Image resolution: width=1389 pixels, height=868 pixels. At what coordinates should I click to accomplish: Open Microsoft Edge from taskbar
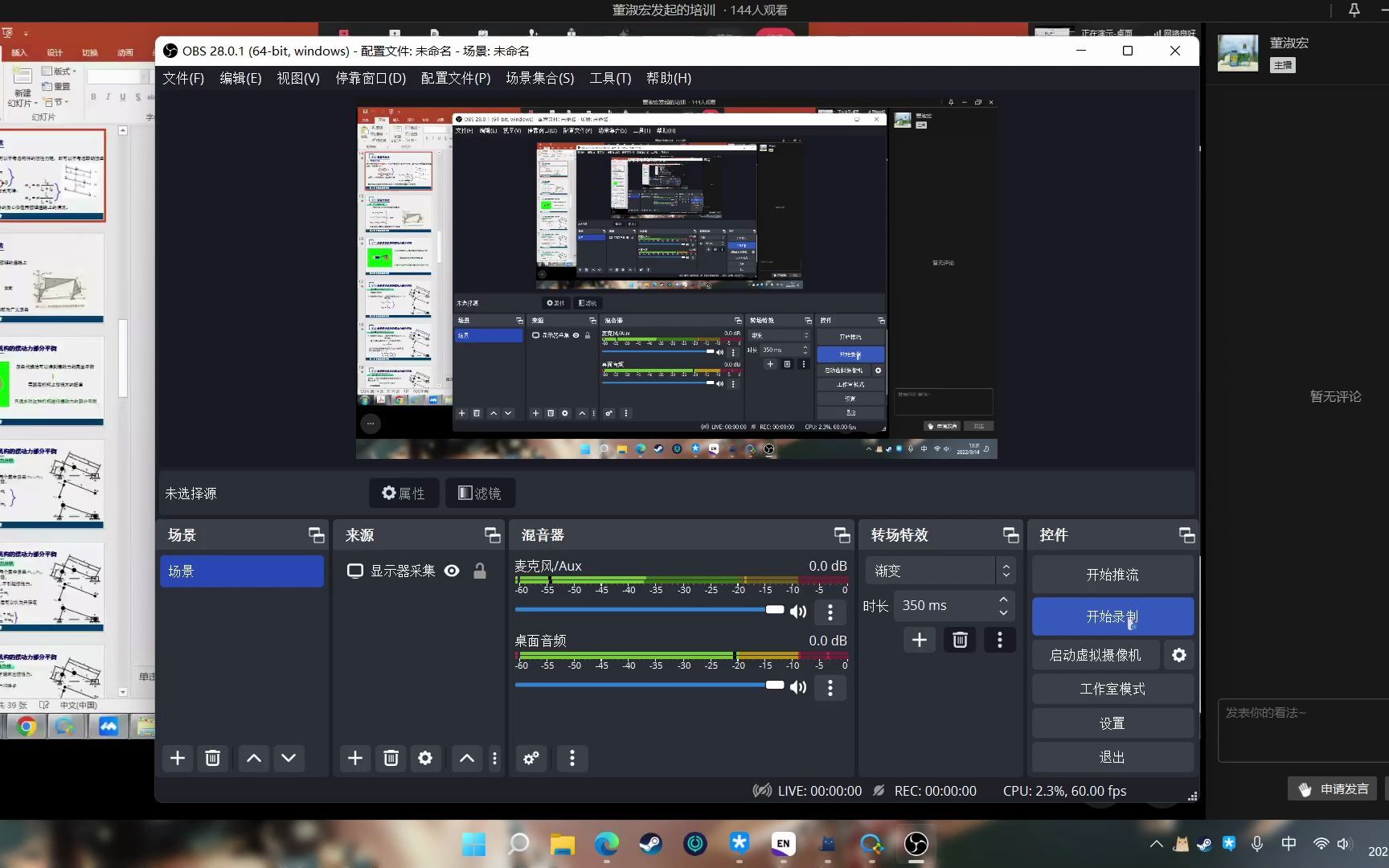[x=606, y=843]
